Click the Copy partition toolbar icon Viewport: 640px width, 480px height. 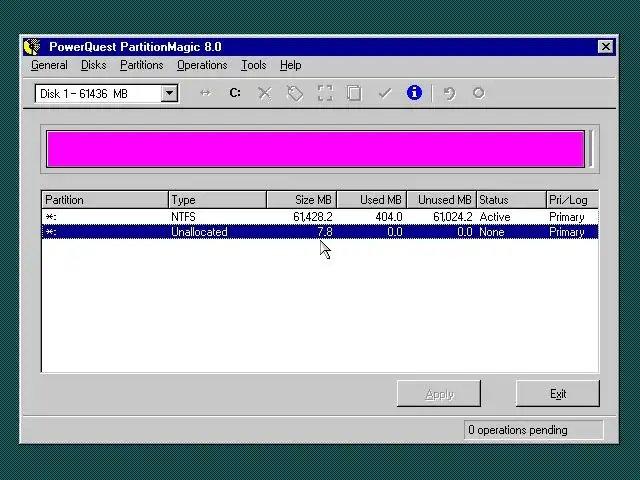[x=354, y=93]
